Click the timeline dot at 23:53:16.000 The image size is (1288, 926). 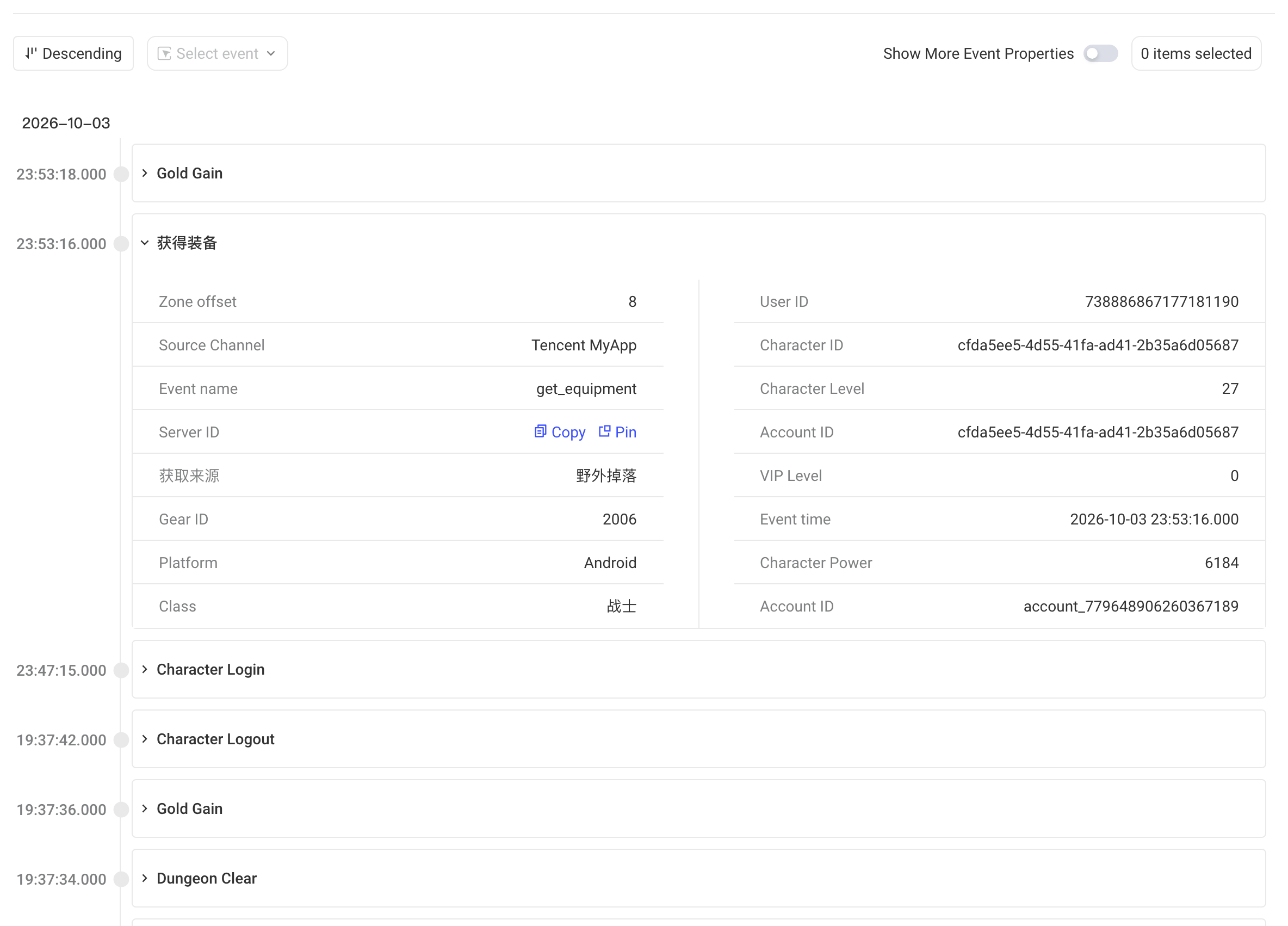[121, 244]
